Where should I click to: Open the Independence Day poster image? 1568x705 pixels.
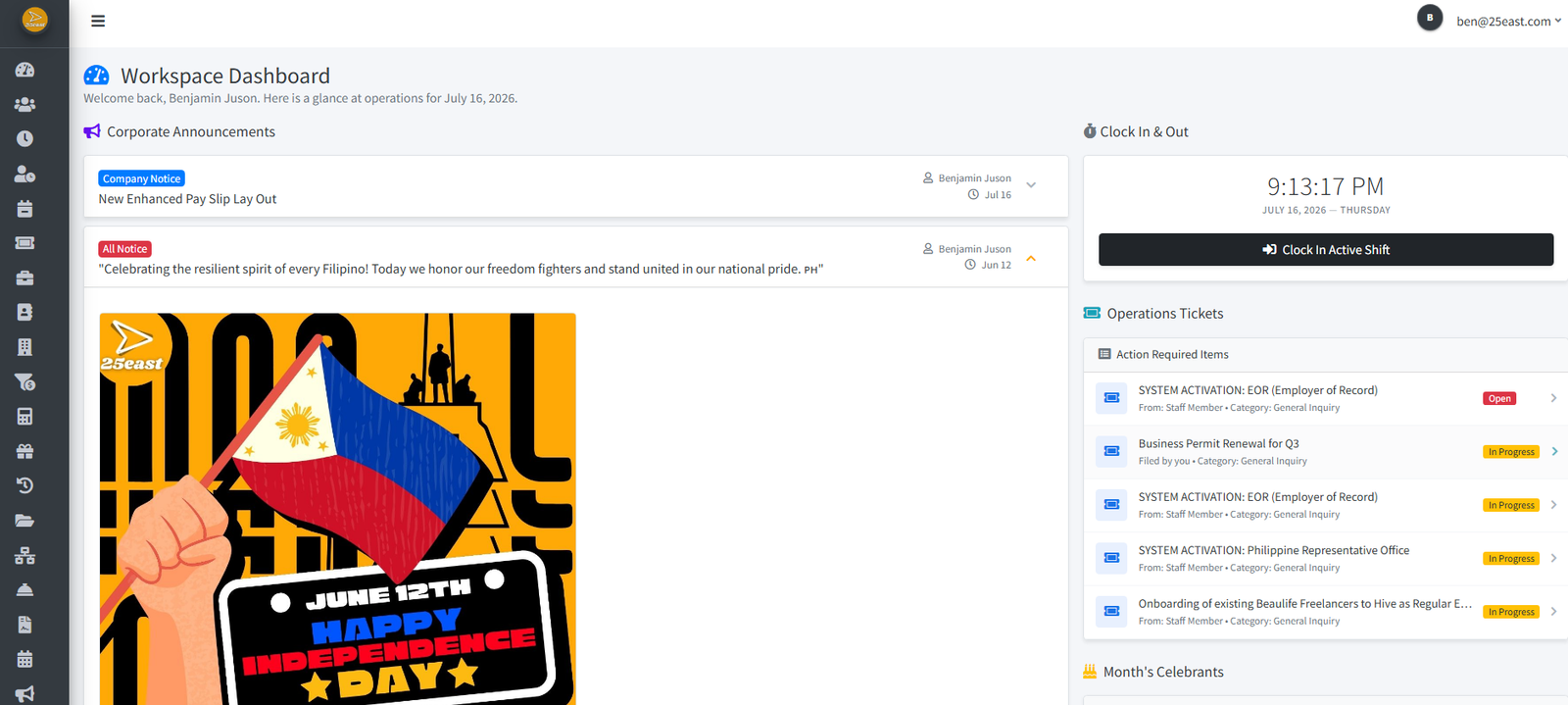click(x=337, y=509)
